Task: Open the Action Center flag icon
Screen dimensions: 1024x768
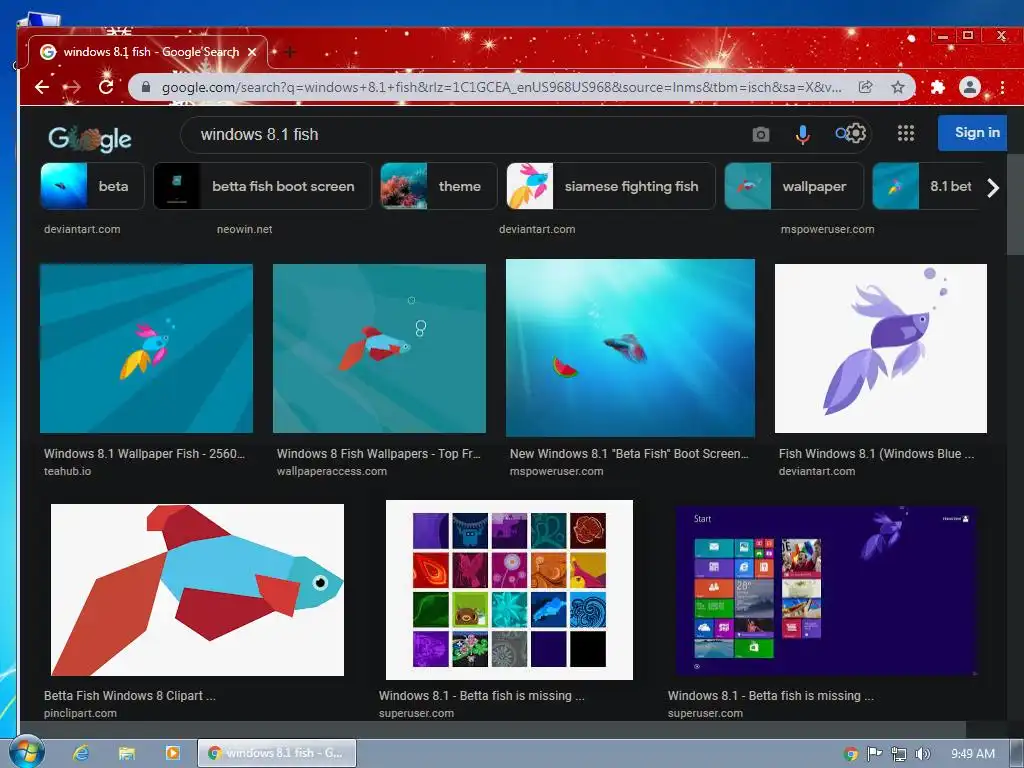Action: click(x=874, y=754)
